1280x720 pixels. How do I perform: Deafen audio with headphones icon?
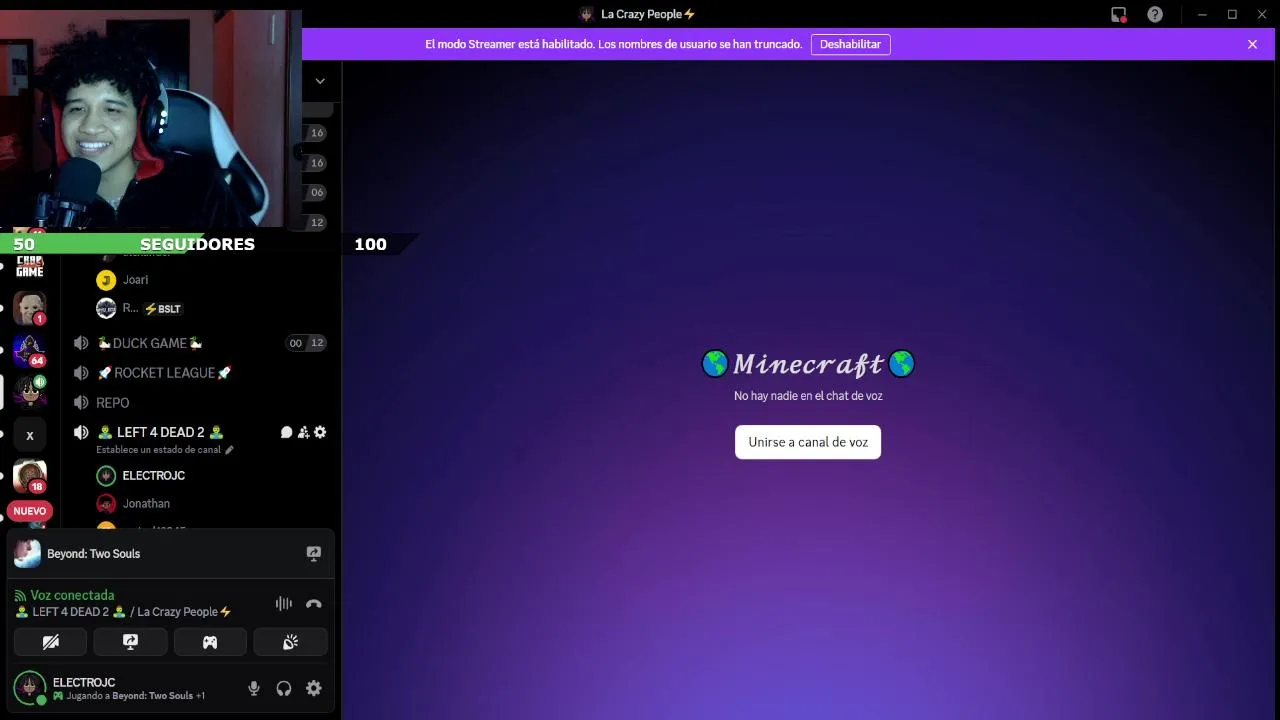[x=284, y=688]
